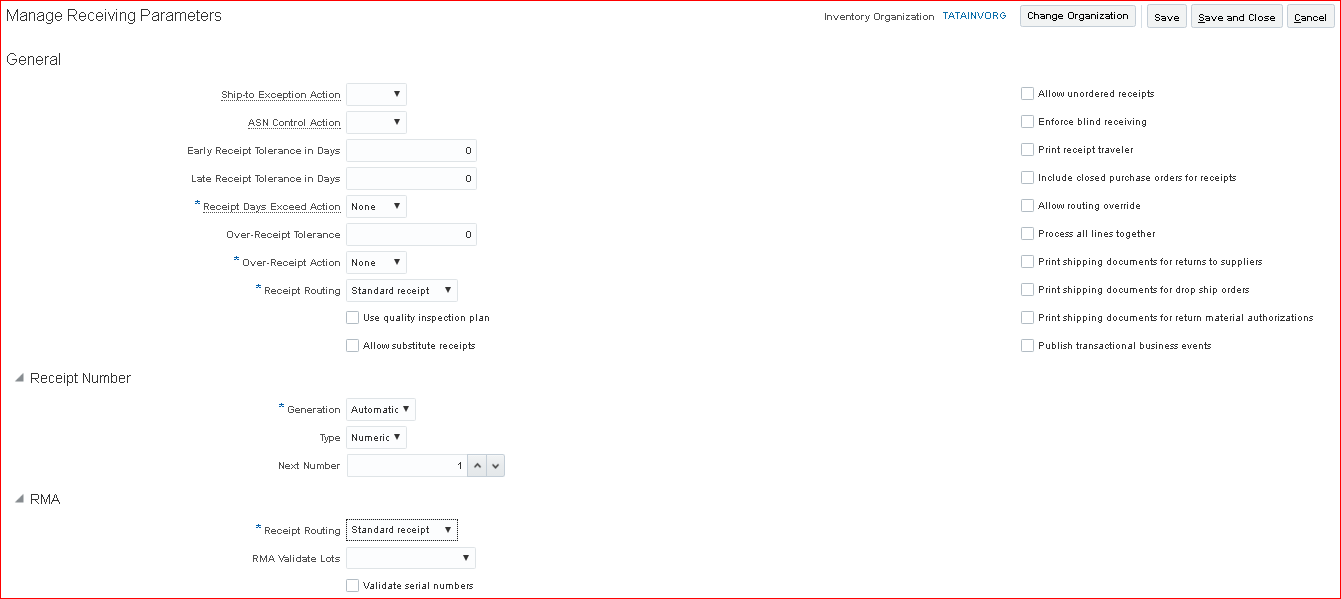Expand the Over-Receipt Action dropdown

[376, 263]
